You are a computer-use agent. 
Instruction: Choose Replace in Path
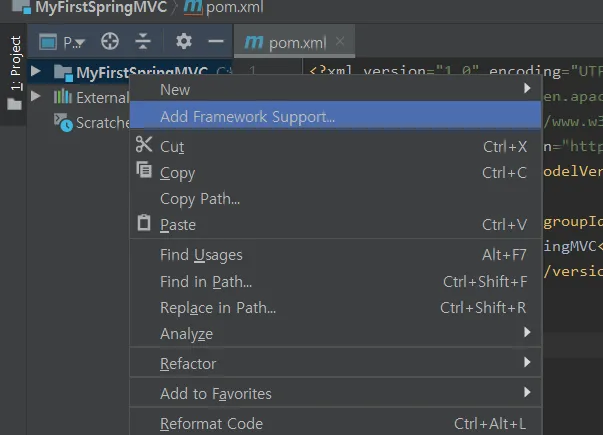point(218,308)
